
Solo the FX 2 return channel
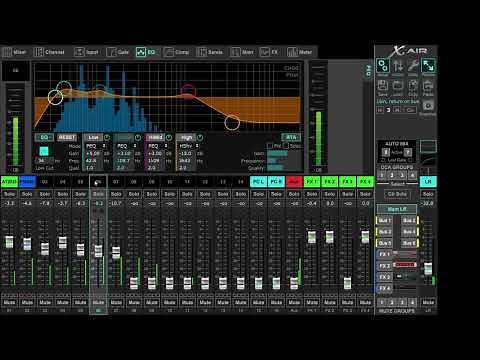[330, 194]
